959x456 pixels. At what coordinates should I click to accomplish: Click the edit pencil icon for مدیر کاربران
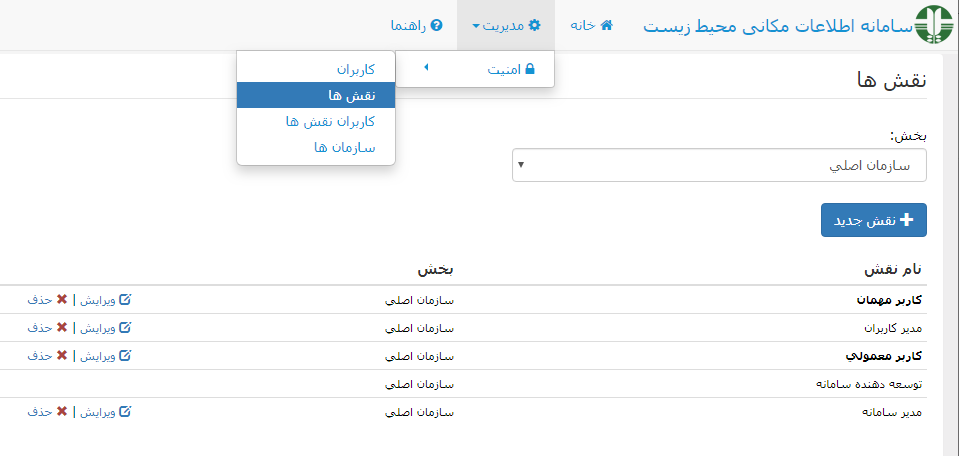pyautogui.click(x=125, y=328)
